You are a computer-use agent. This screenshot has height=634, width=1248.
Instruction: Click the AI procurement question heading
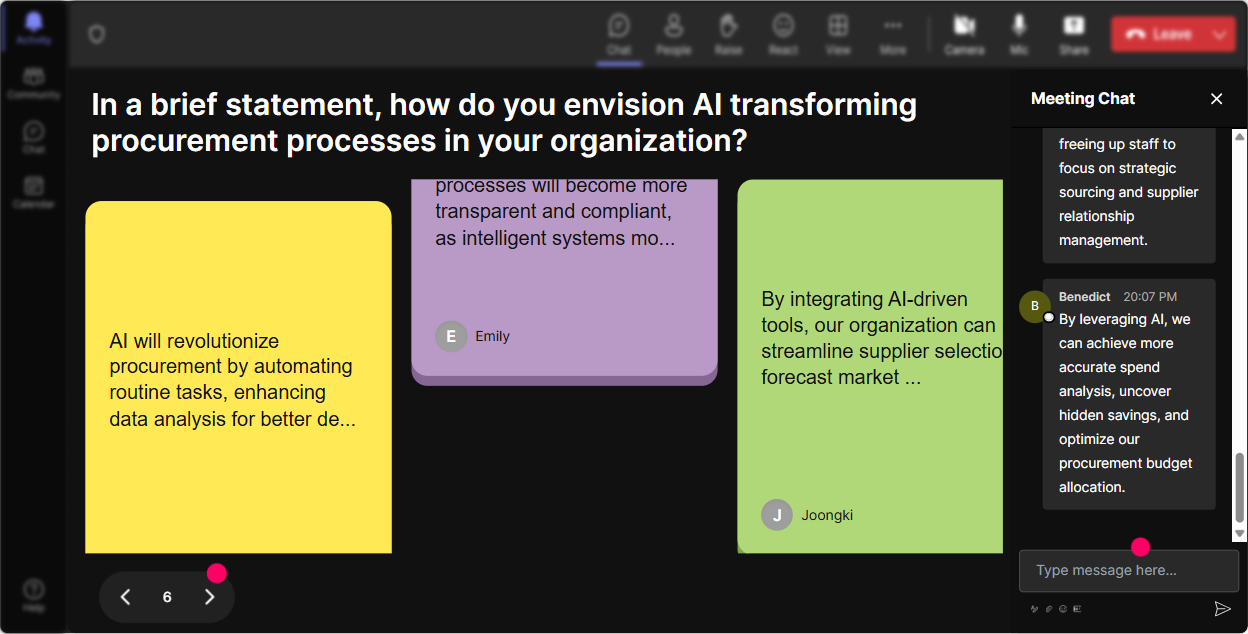[504, 122]
